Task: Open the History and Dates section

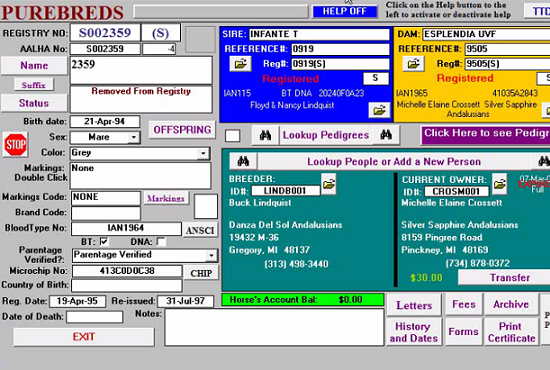Action: click(414, 332)
